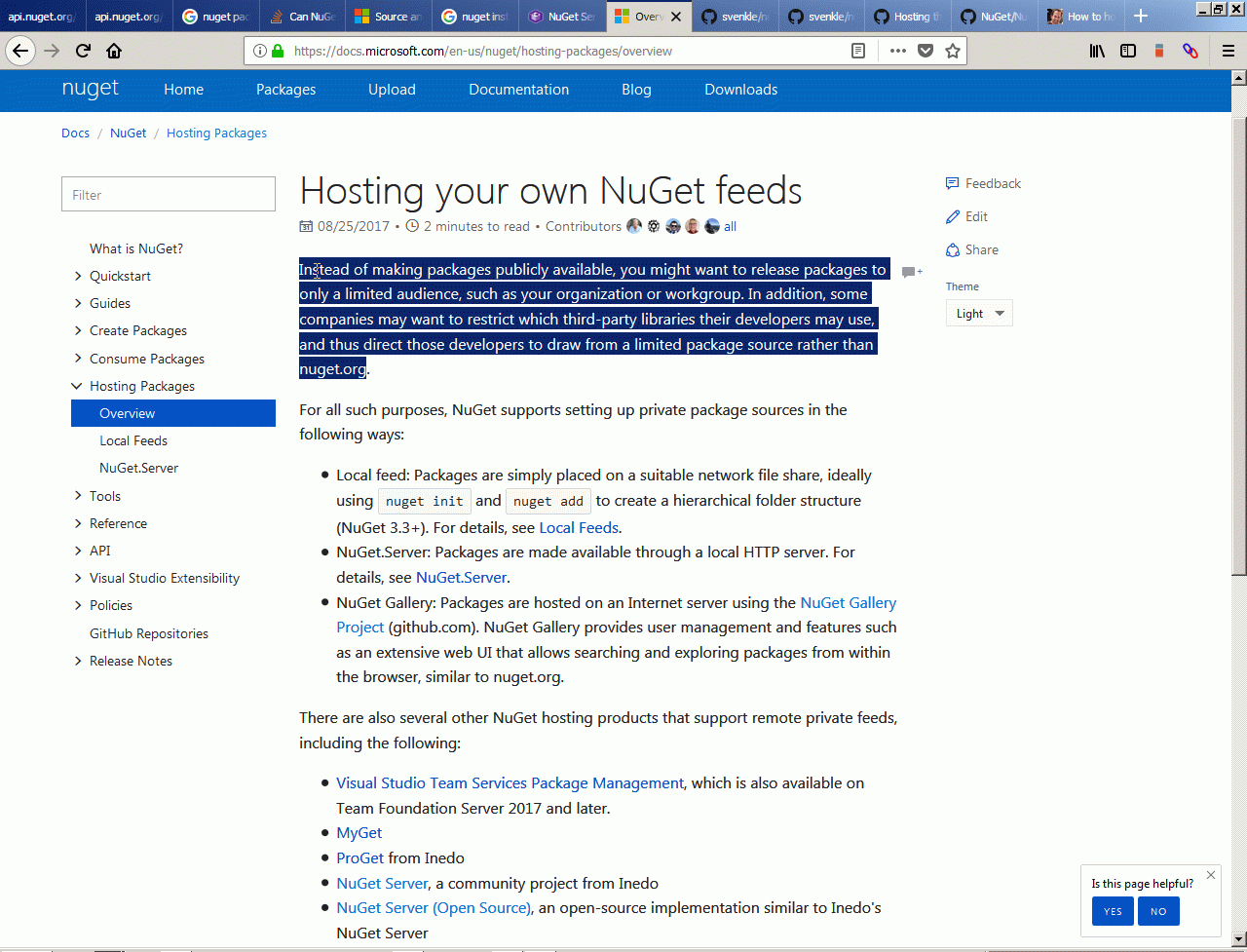1247x952 pixels.
Task: Switch to the 'Can NuGe' Stack Overflow tab
Action: [302, 17]
